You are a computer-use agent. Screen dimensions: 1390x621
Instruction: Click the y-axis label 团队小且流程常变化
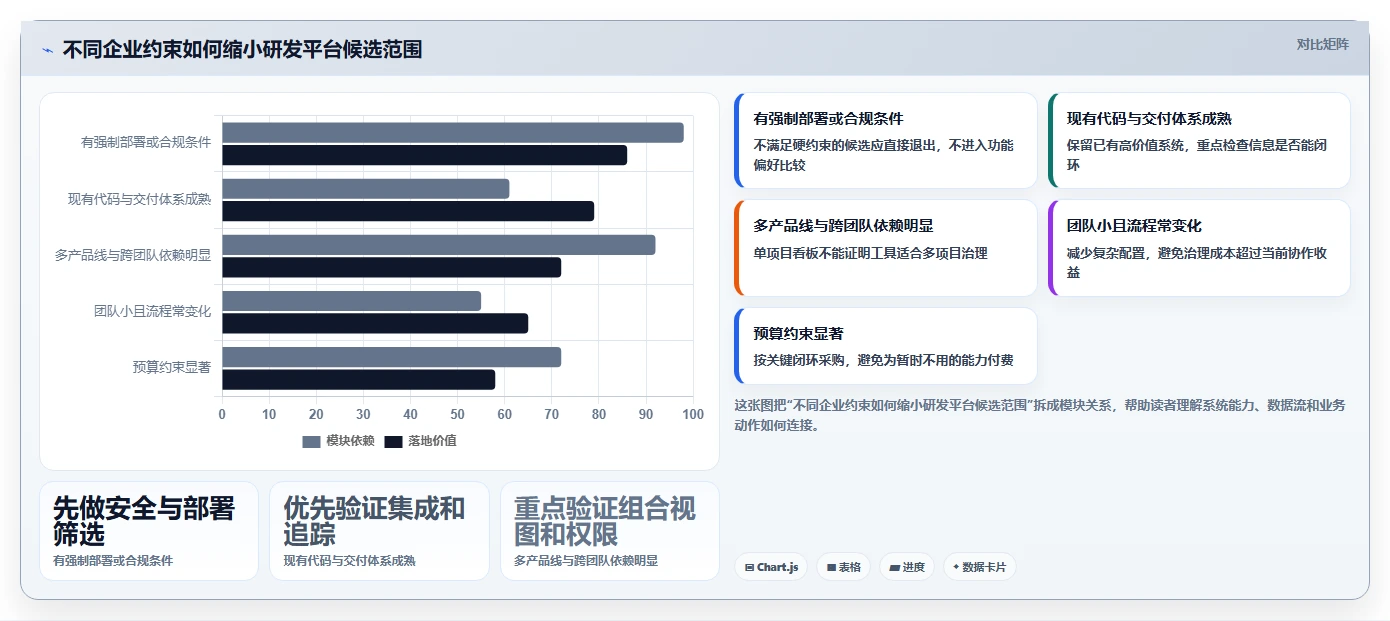pyautogui.click(x=153, y=311)
